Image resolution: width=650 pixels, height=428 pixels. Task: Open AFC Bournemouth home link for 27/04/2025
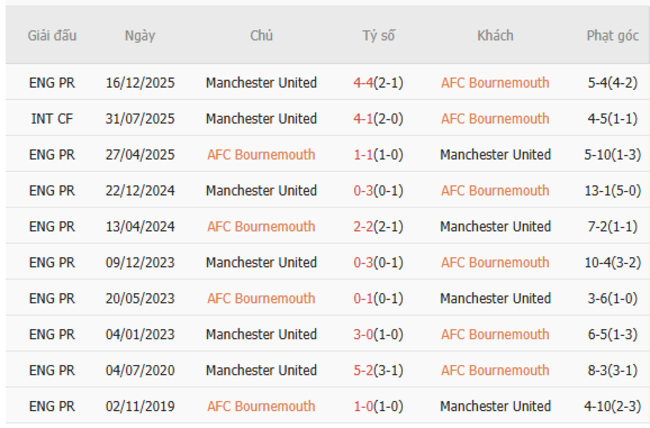tap(261, 155)
